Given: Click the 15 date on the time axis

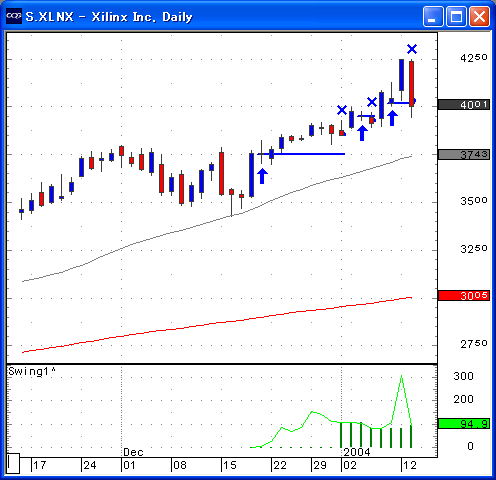Looking at the screenshot, I should (230, 465).
